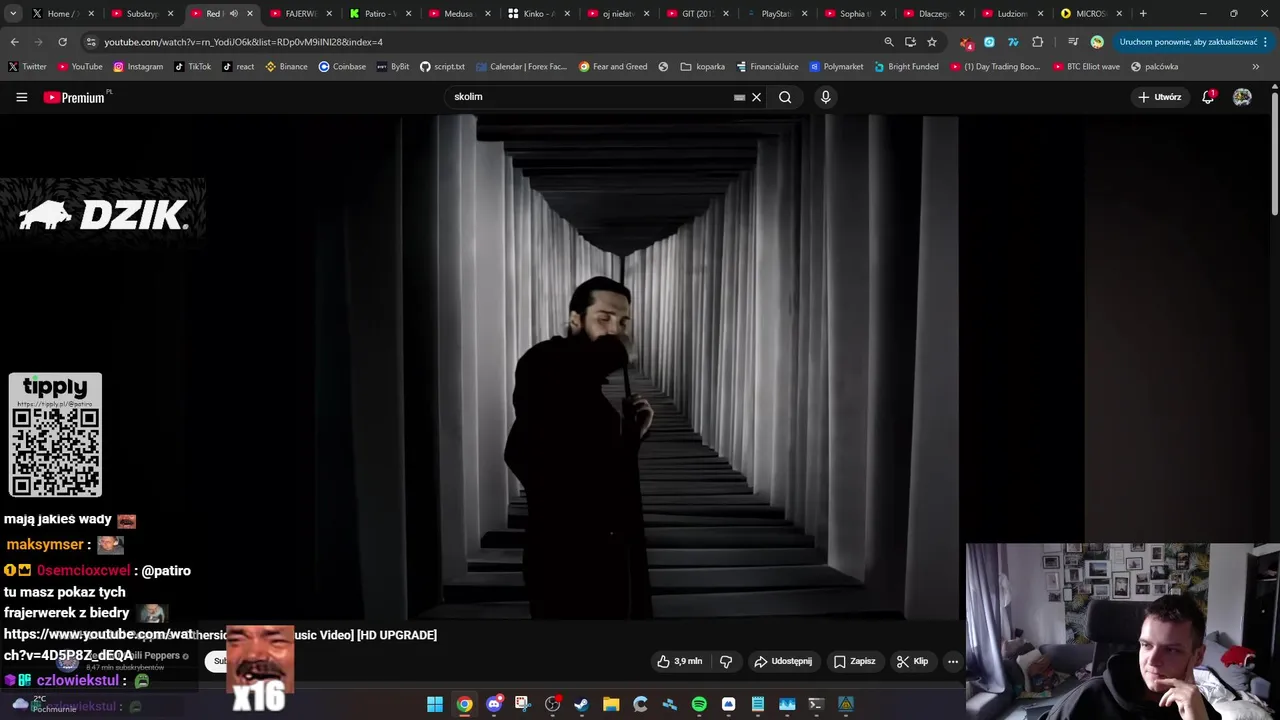Mute the playing 'Red' tab audio icon
This screenshot has height=720, width=1280.
click(234, 14)
